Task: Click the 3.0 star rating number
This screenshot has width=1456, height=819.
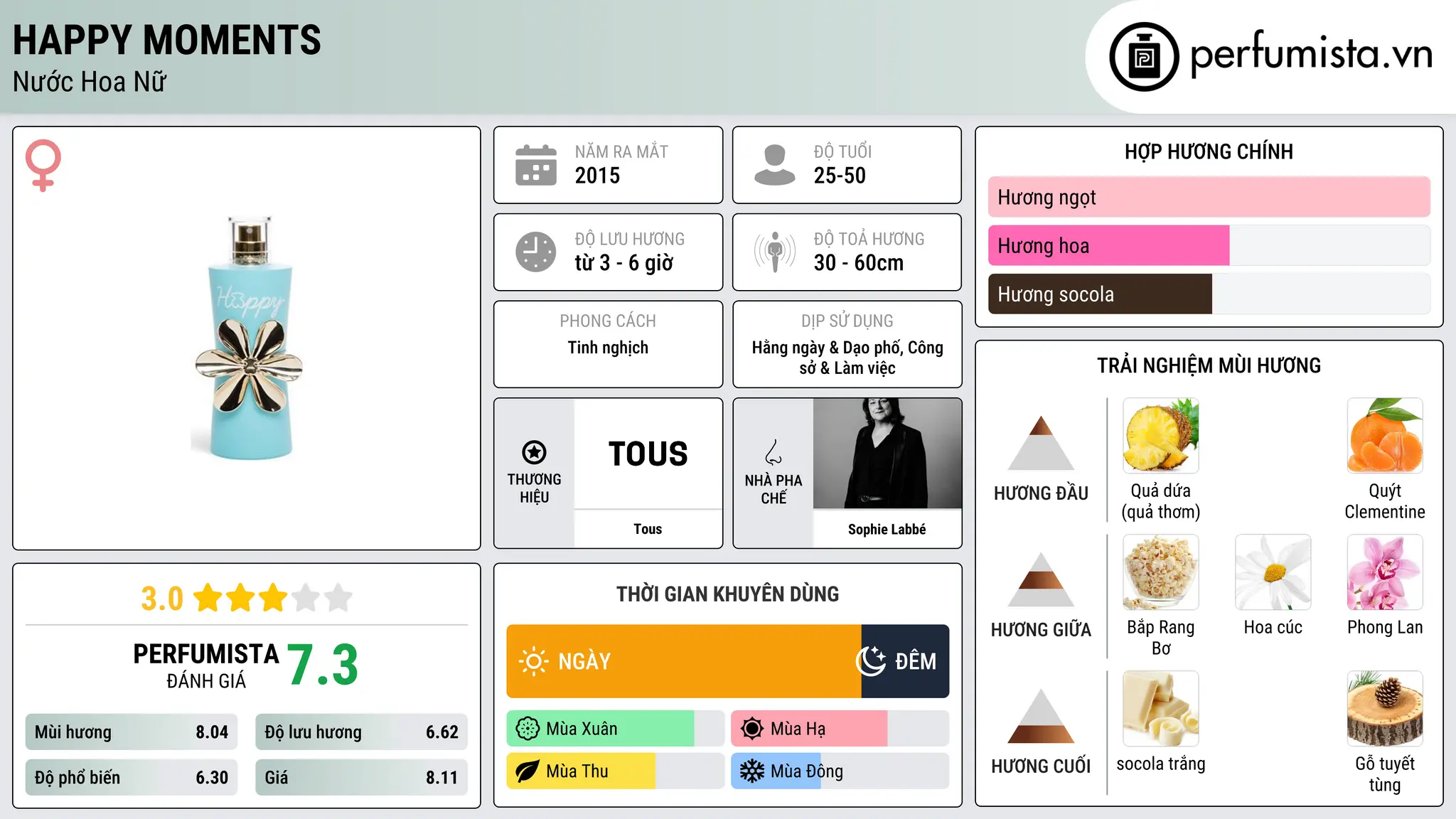Action: click(162, 599)
